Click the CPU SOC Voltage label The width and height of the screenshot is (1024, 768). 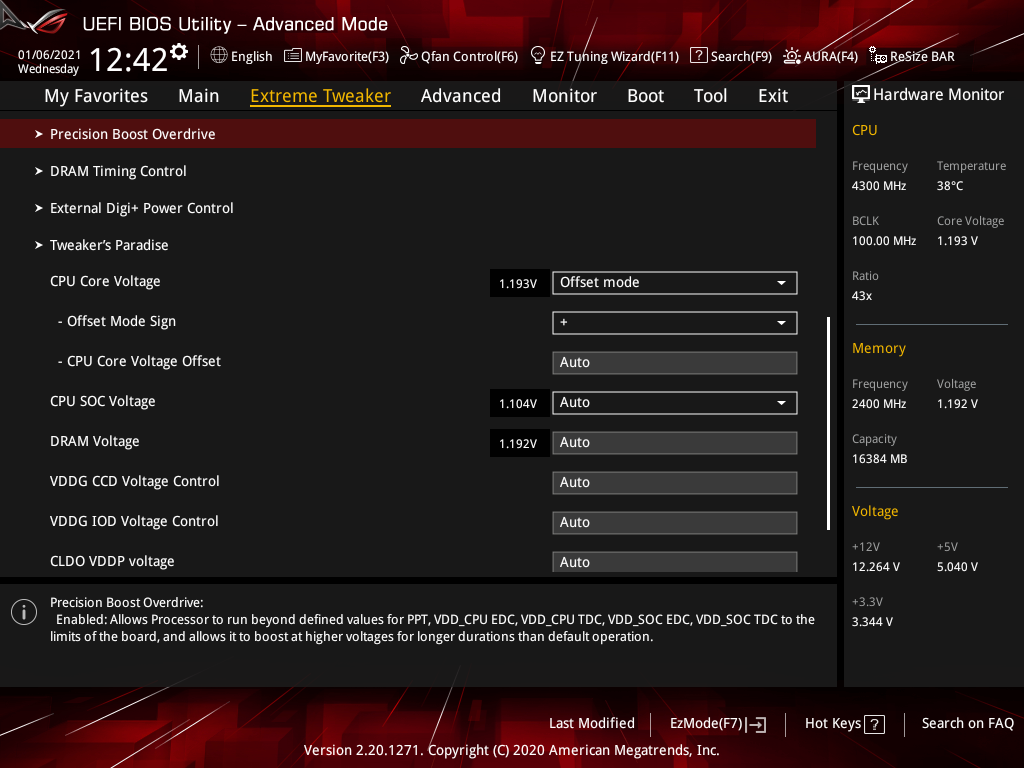[x=103, y=402]
